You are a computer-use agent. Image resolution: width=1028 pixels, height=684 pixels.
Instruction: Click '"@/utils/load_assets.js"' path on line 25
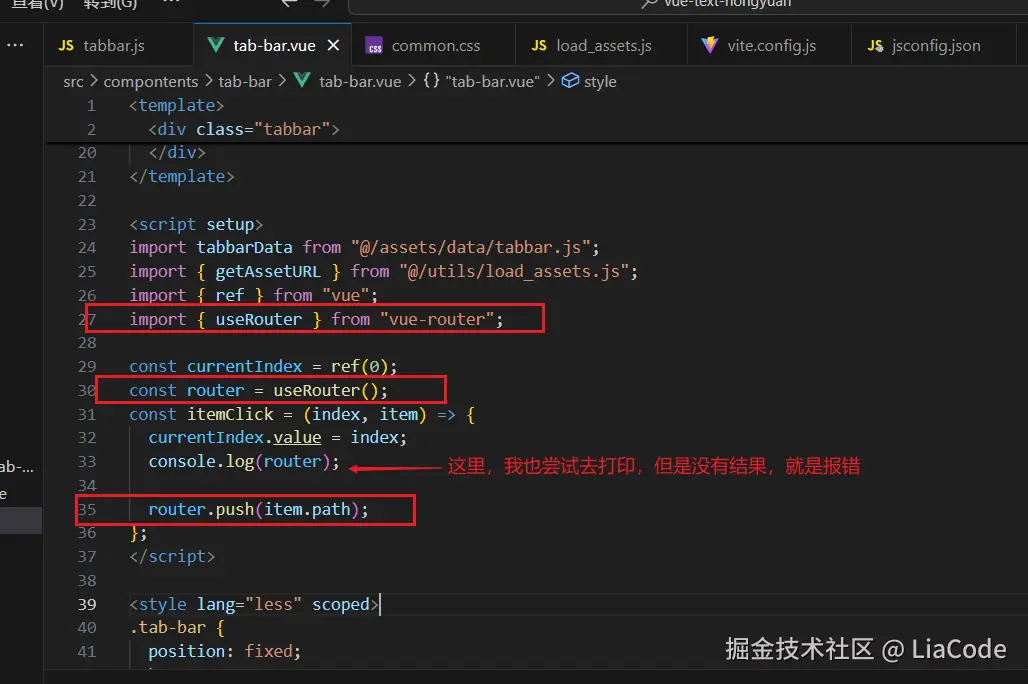(514, 271)
